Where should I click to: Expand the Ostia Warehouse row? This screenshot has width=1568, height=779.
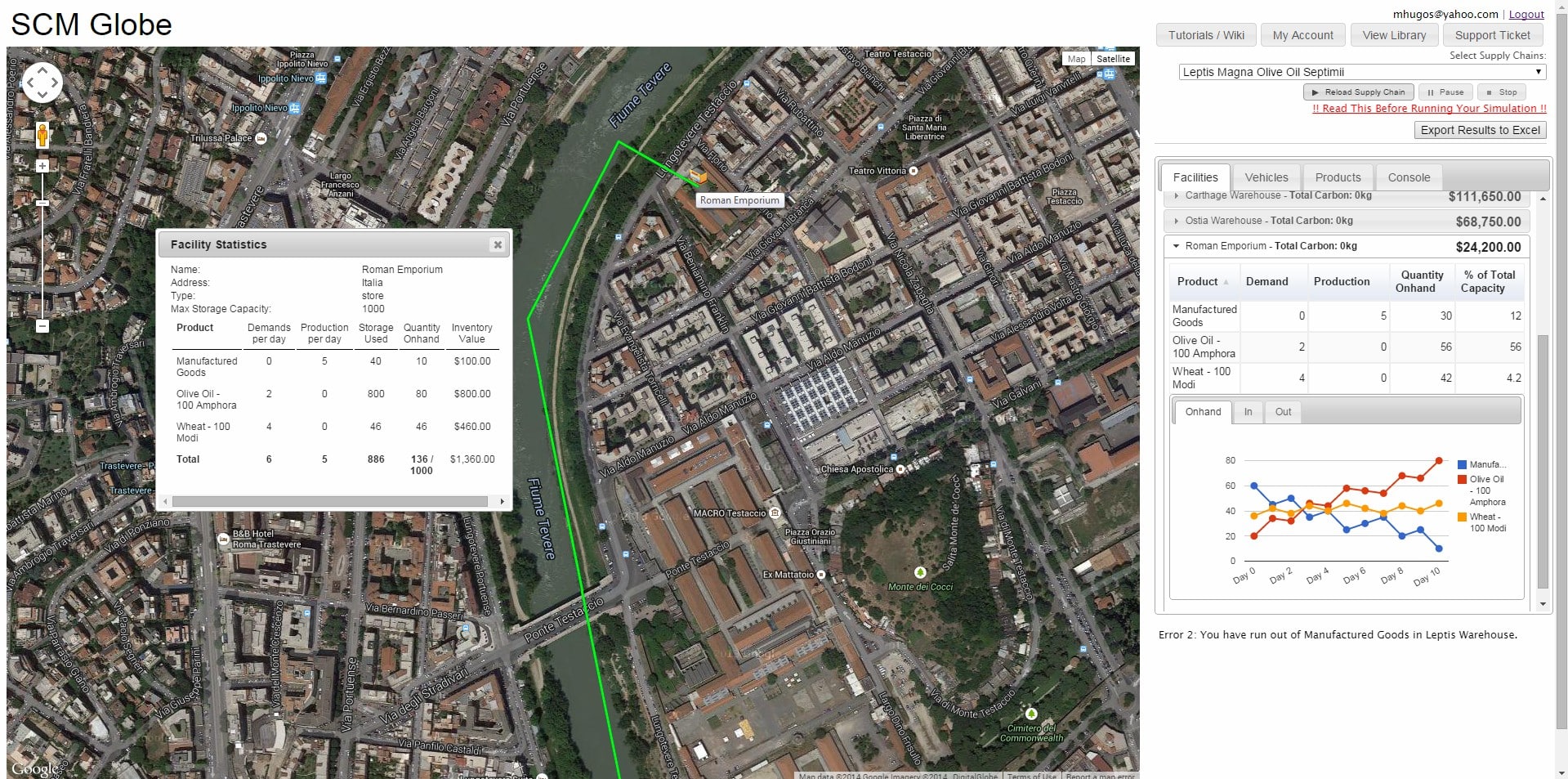pyautogui.click(x=1346, y=222)
